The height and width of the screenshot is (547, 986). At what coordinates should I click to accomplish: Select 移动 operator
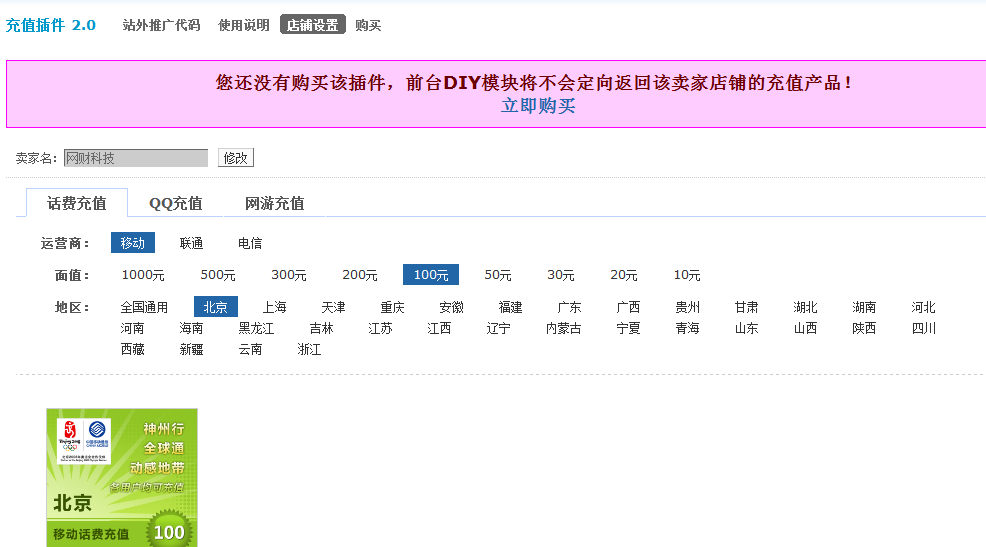(x=133, y=243)
